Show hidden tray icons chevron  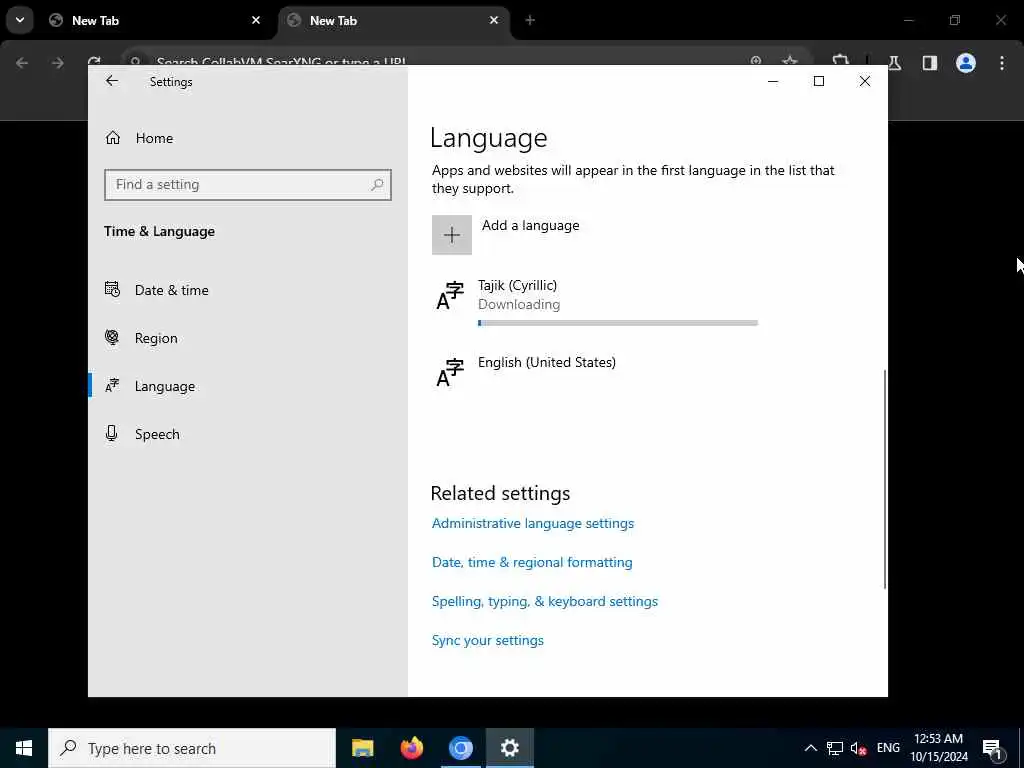tap(810, 748)
